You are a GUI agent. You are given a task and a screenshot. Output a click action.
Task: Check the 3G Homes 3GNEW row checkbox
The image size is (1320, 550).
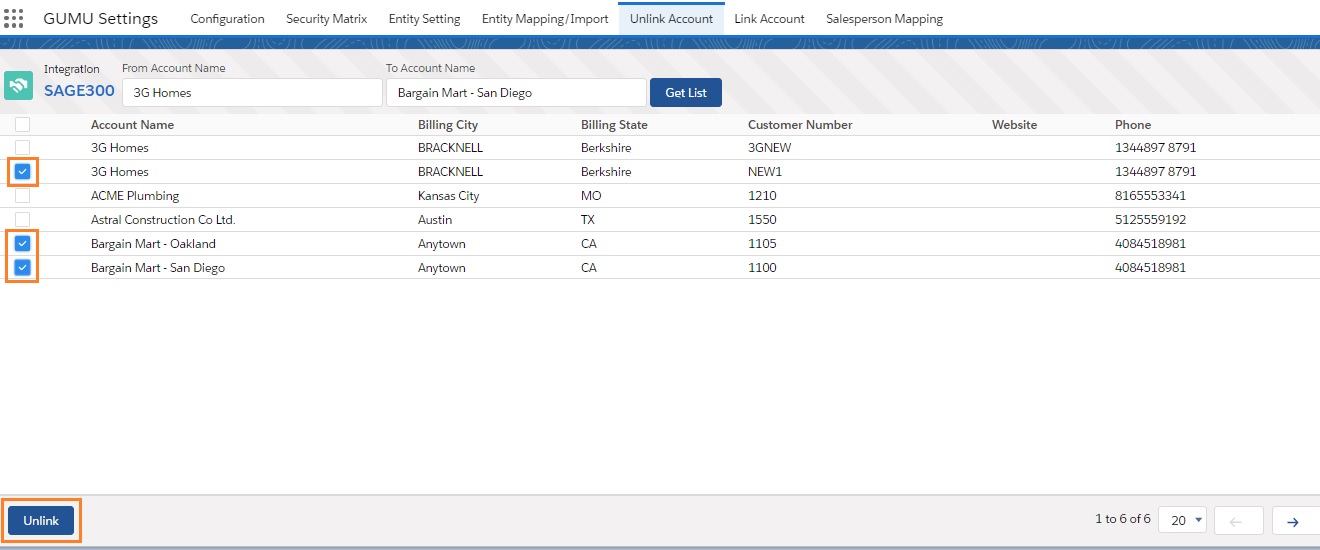22,148
